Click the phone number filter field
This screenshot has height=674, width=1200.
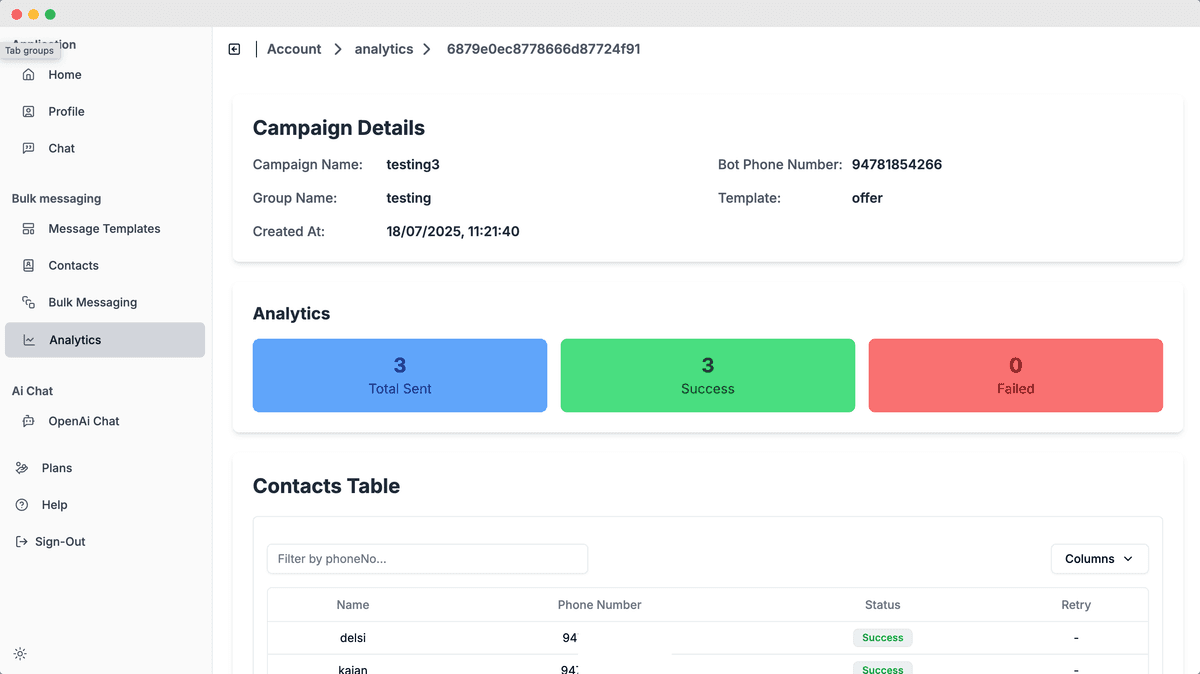(427, 559)
